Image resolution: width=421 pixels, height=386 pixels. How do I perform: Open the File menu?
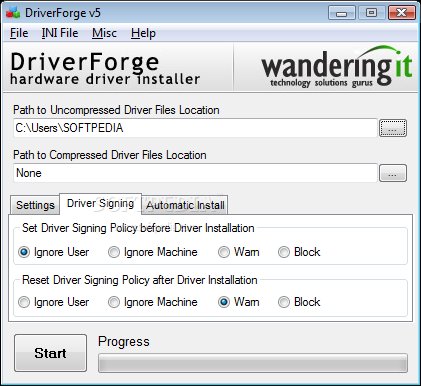(x=19, y=33)
